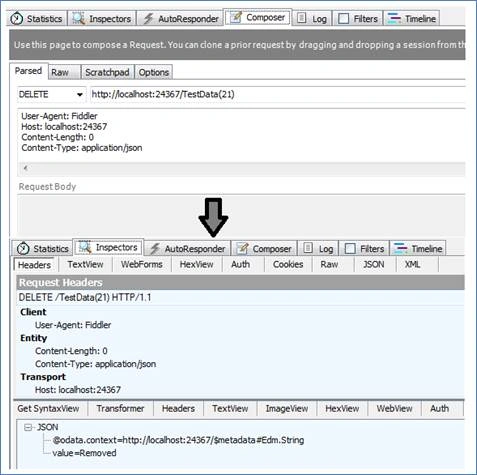The width and height of the screenshot is (477, 475).
Task: Click the AutoResponder lightning icon in top tab bar
Action: pos(148,19)
